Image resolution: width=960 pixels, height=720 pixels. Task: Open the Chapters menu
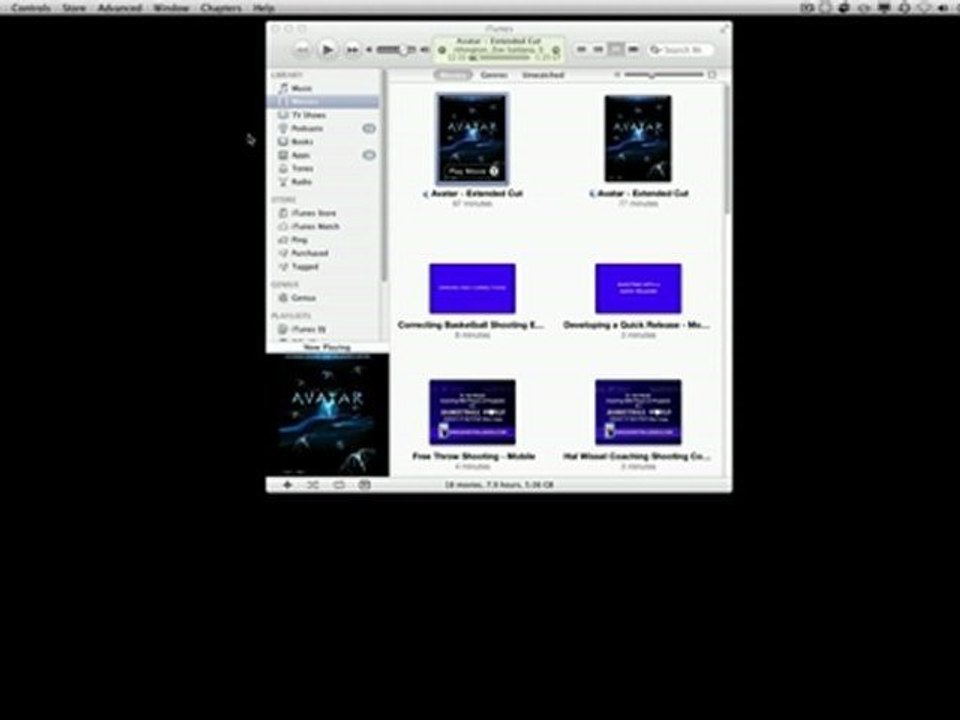[221, 7]
